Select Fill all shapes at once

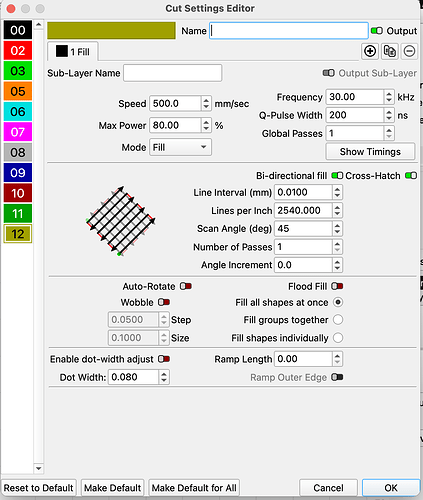tap(338, 302)
